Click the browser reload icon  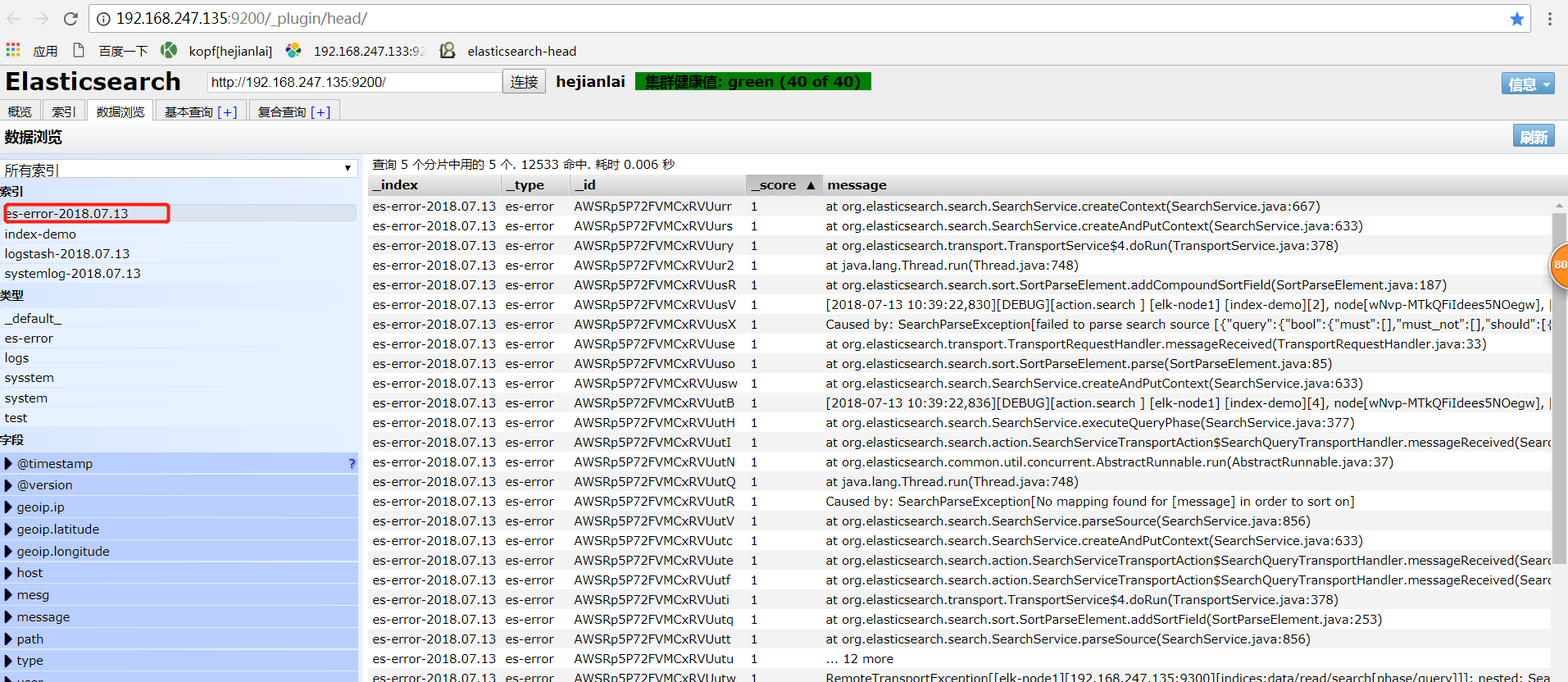pos(70,18)
